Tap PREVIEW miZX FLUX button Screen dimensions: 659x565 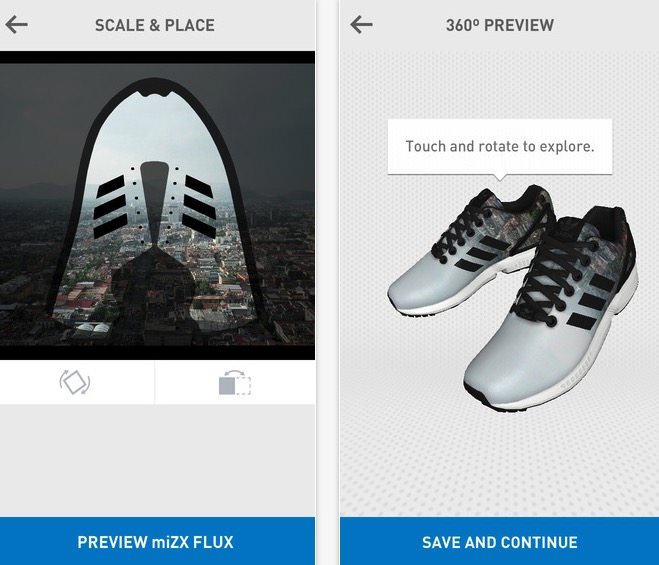pyautogui.click(x=157, y=541)
